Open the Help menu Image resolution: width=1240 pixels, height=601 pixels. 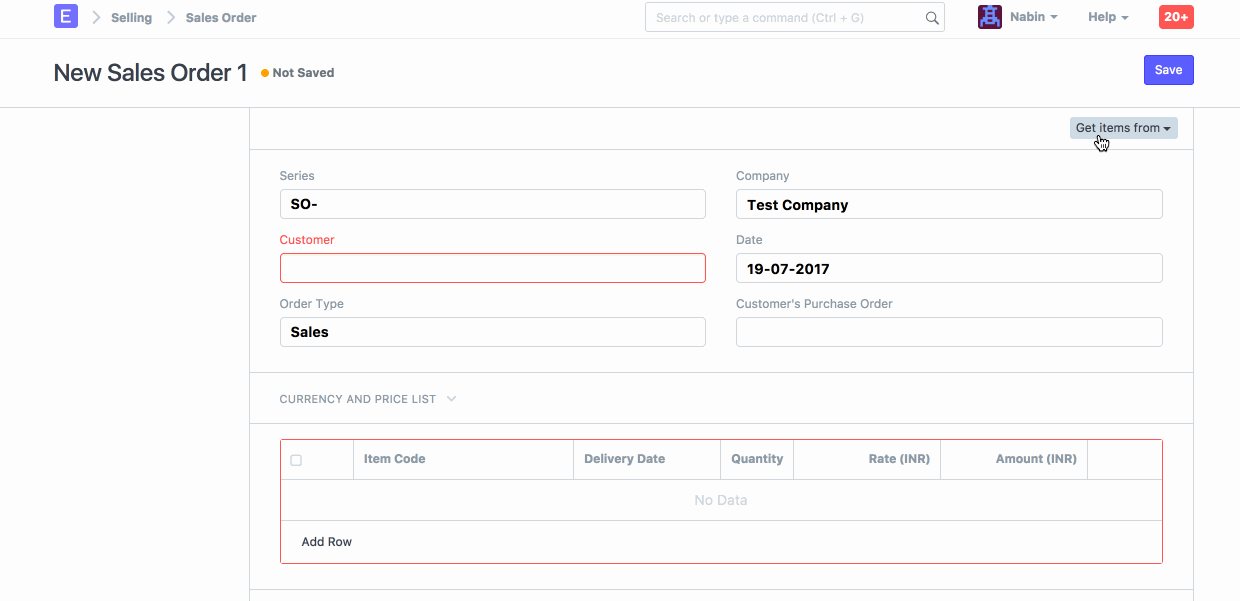click(1108, 17)
